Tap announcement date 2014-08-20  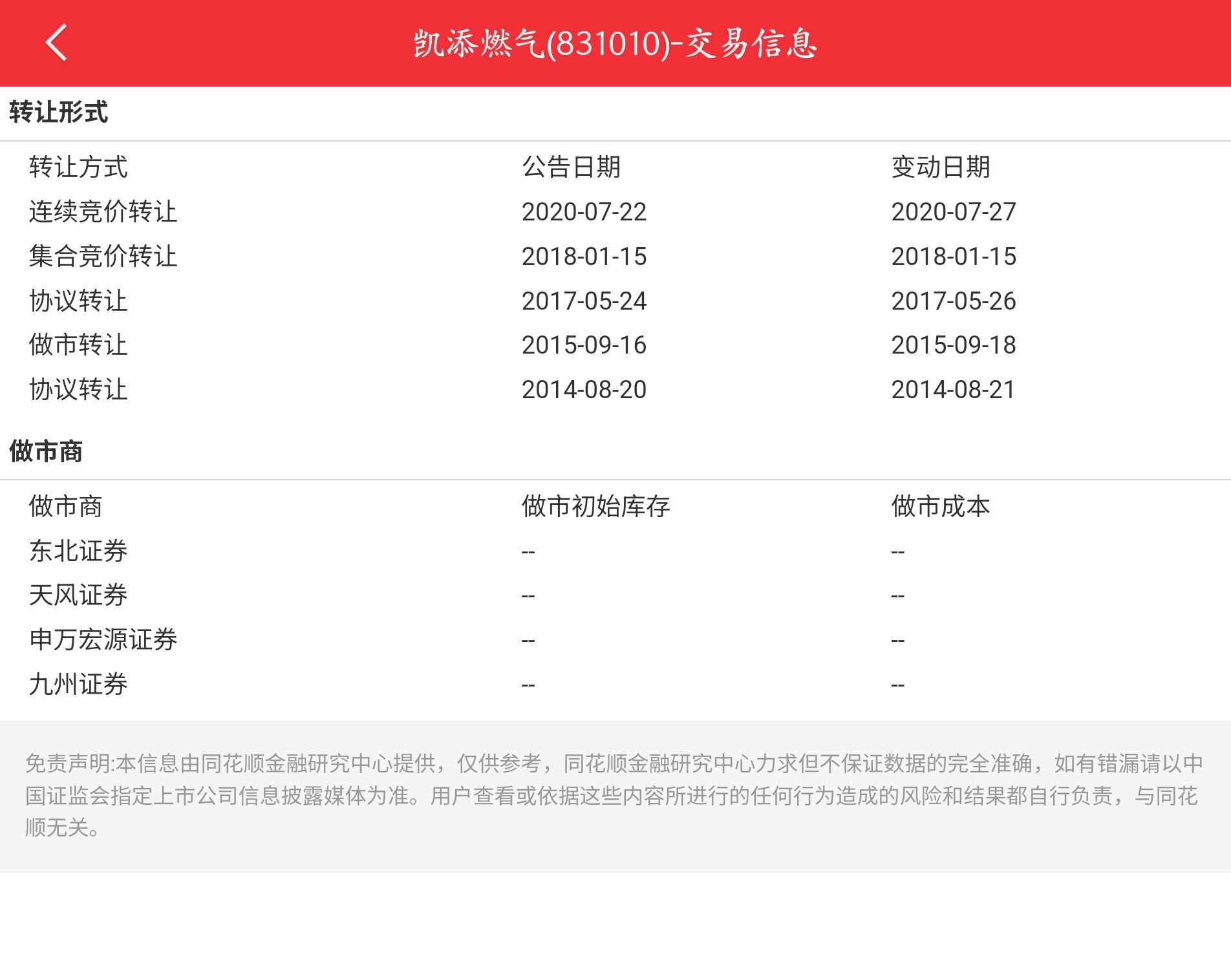tap(584, 390)
